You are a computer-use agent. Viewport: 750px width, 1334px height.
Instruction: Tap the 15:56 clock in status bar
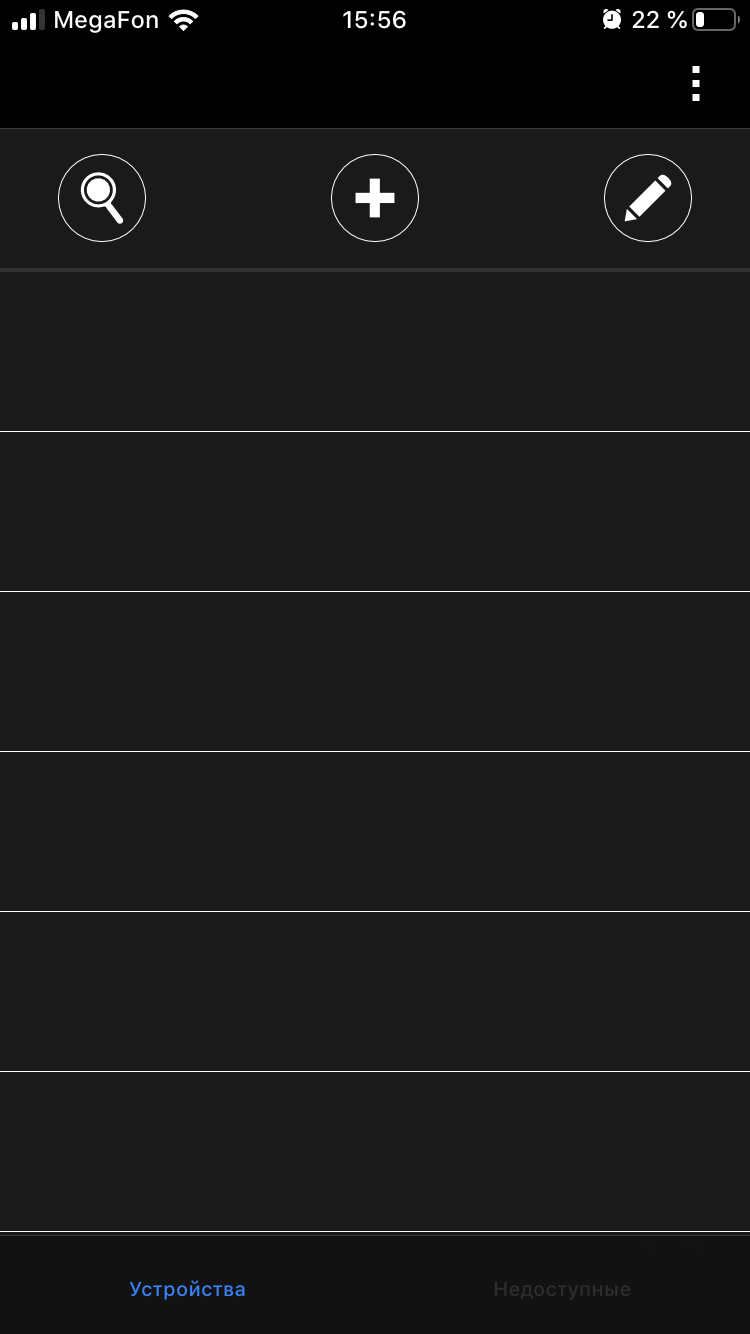[374, 20]
